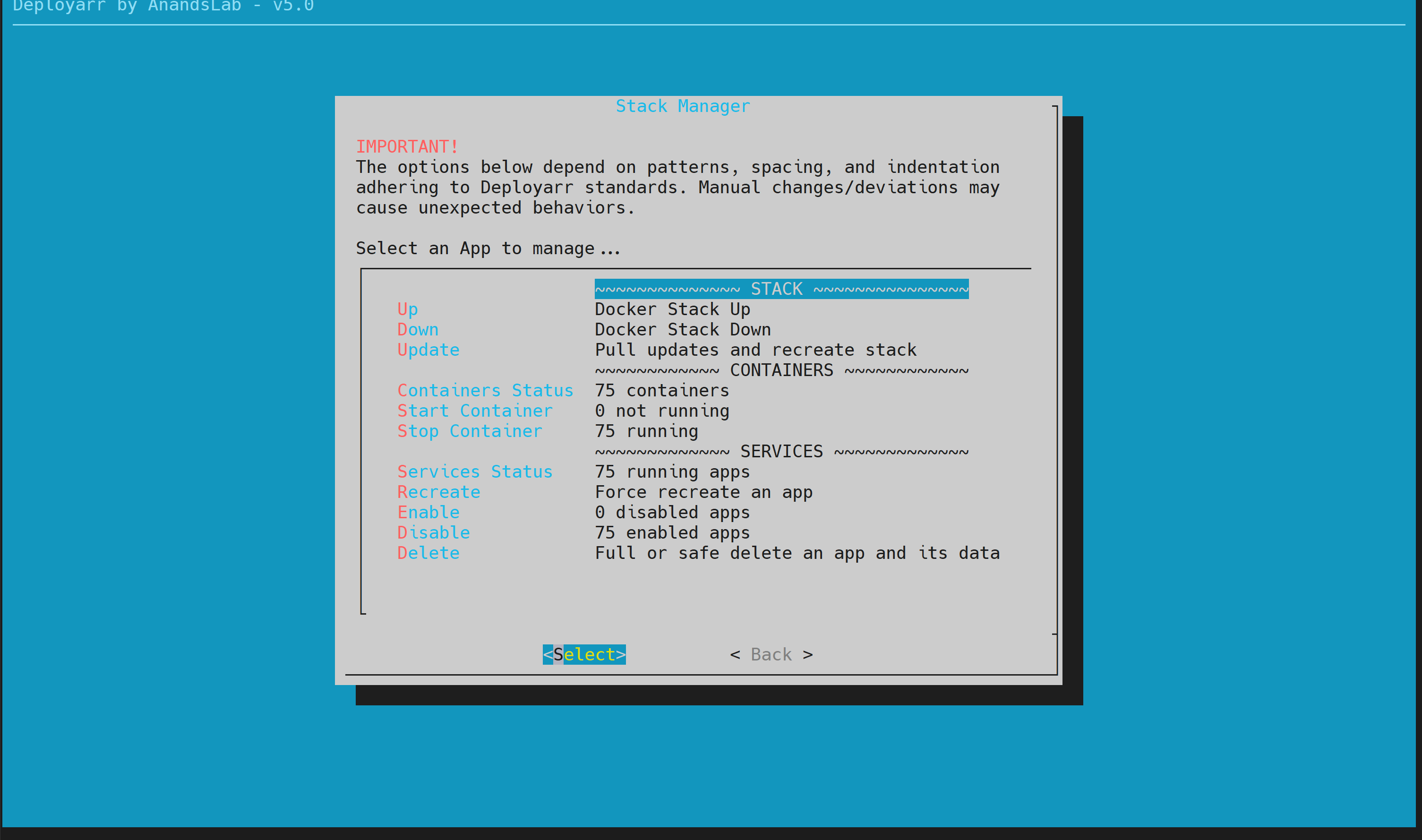The image size is (1422, 840).
Task: Open Services Status entry
Action: pyautogui.click(x=475, y=472)
